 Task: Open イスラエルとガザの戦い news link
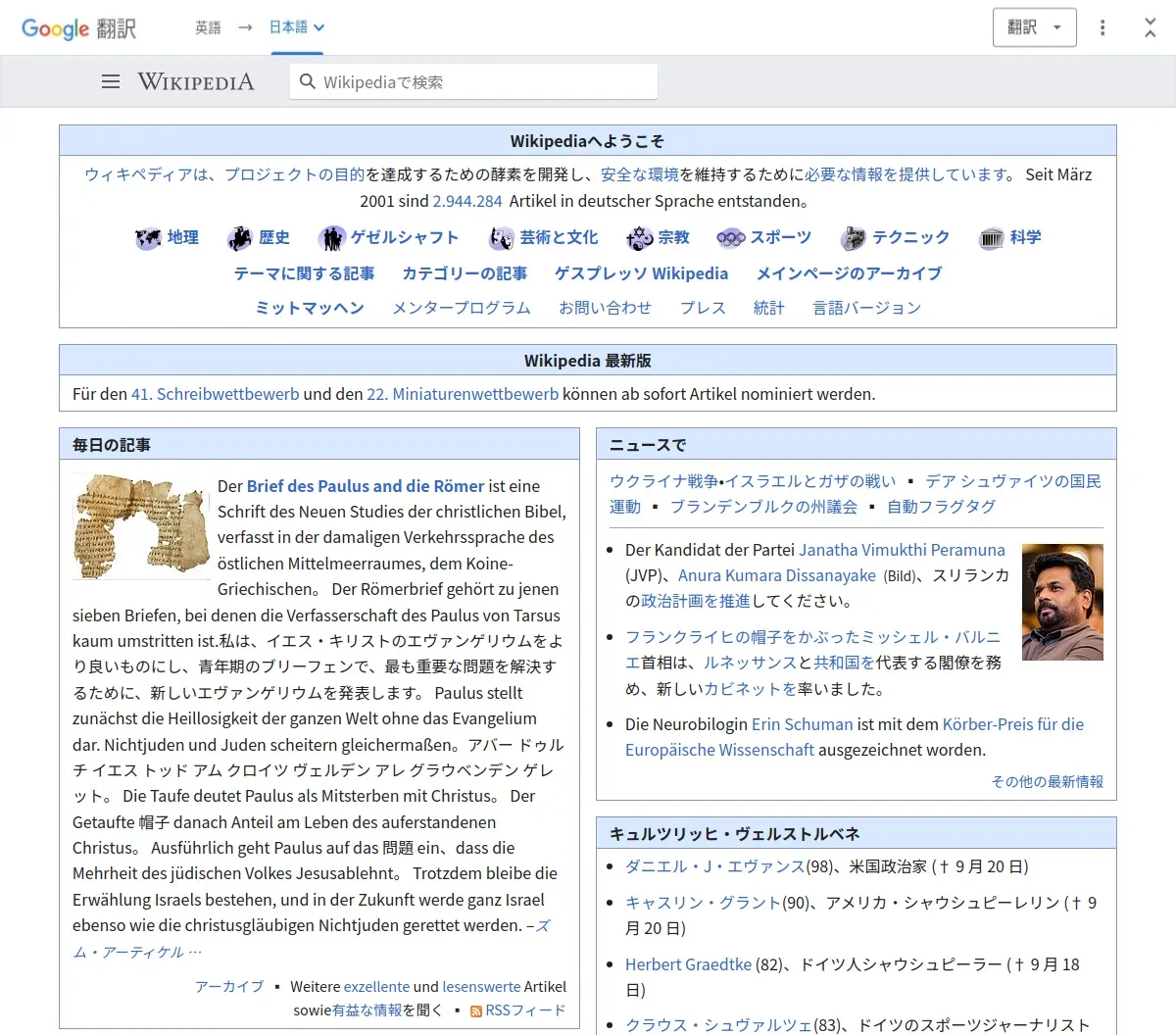tap(810, 481)
